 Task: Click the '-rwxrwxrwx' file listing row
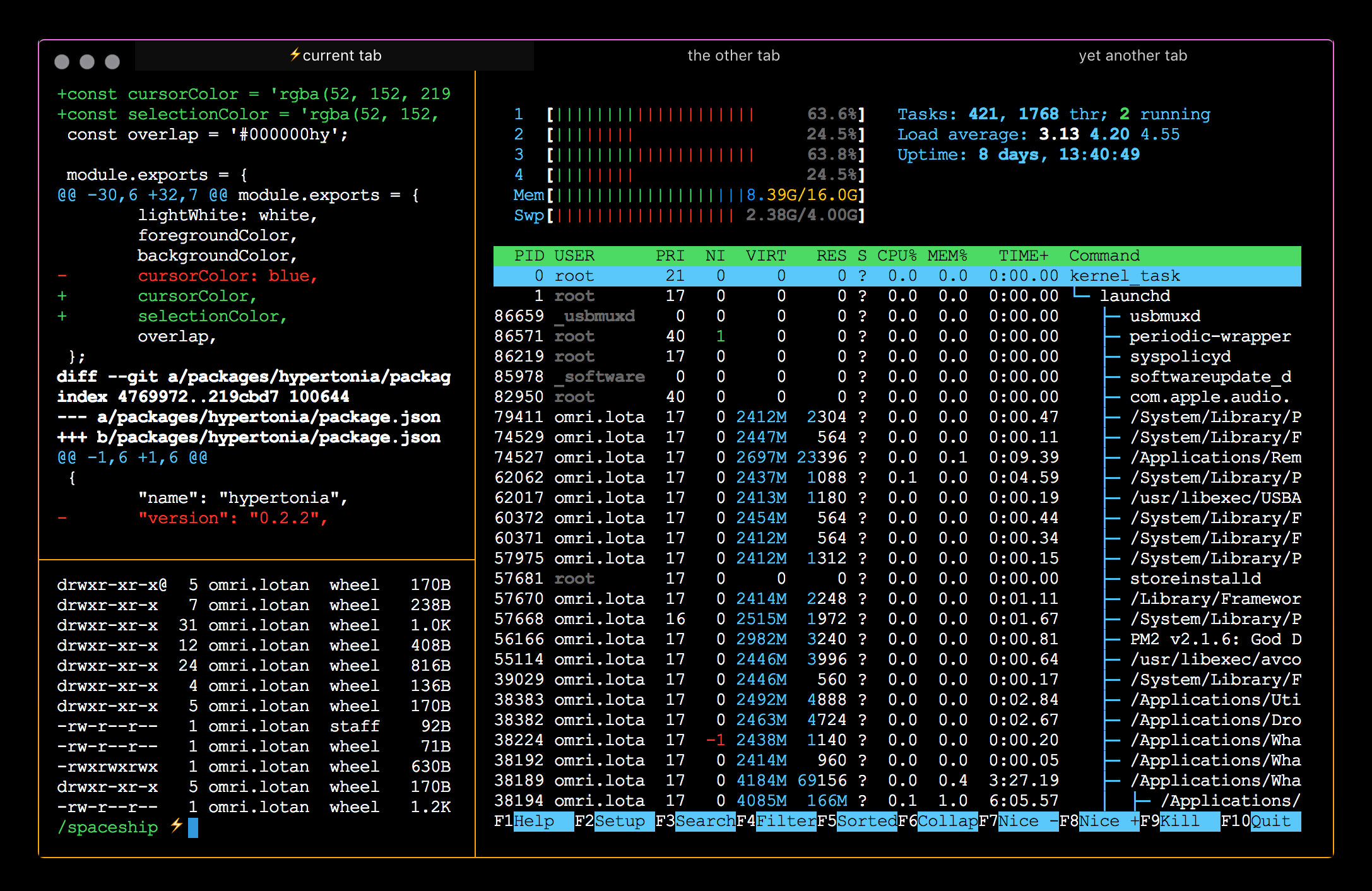click(x=254, y=767)
